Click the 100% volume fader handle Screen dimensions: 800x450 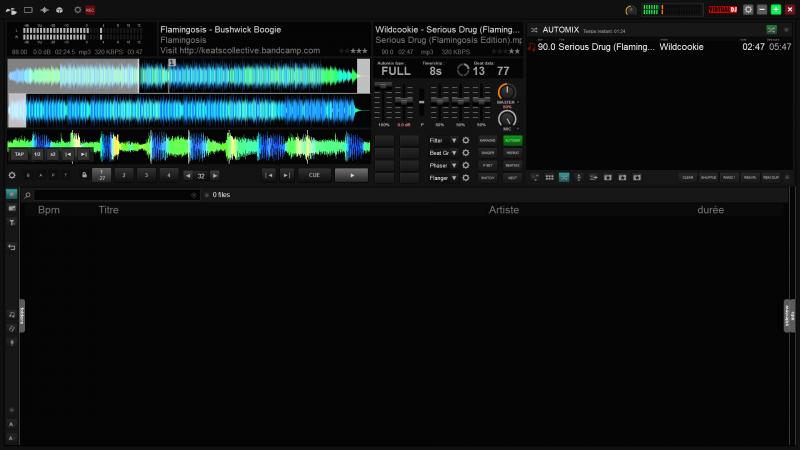point(383,85)
